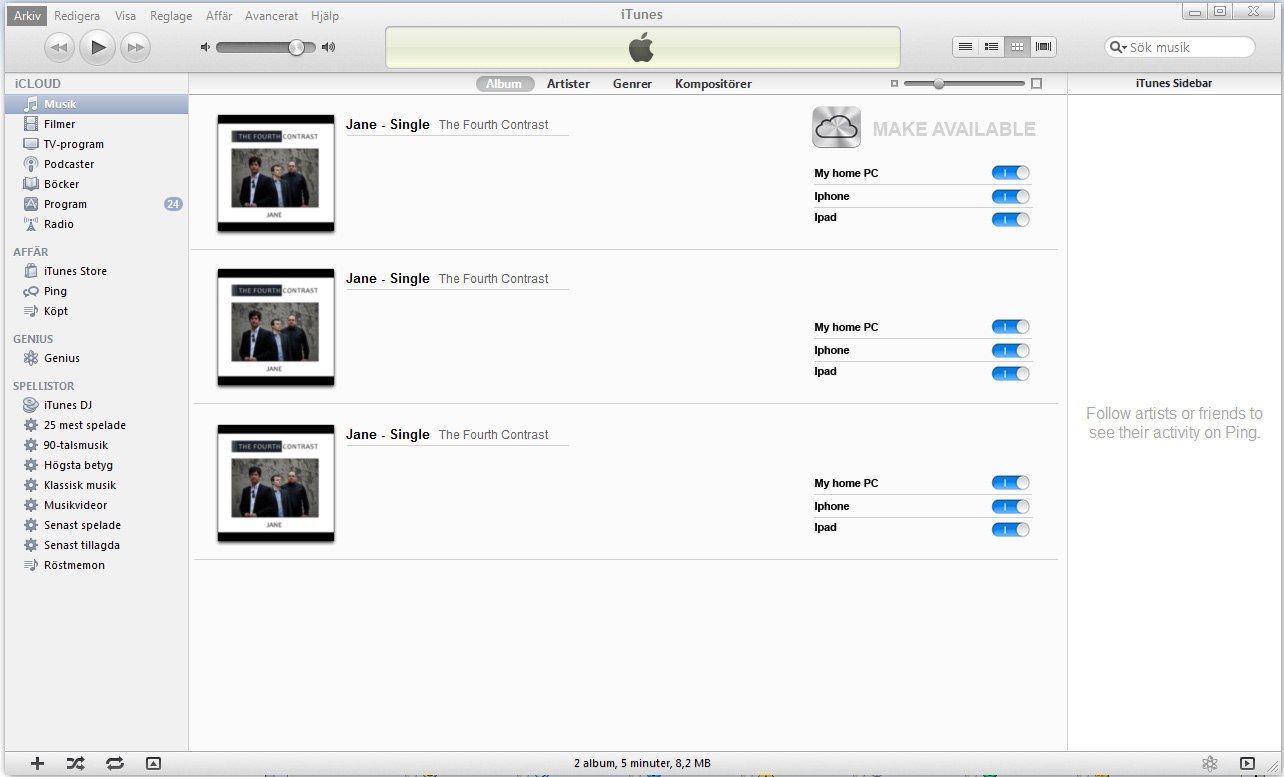Switch to simple list view
Viewport: 1284px width, 777px height.
click(x=965, y=46)
